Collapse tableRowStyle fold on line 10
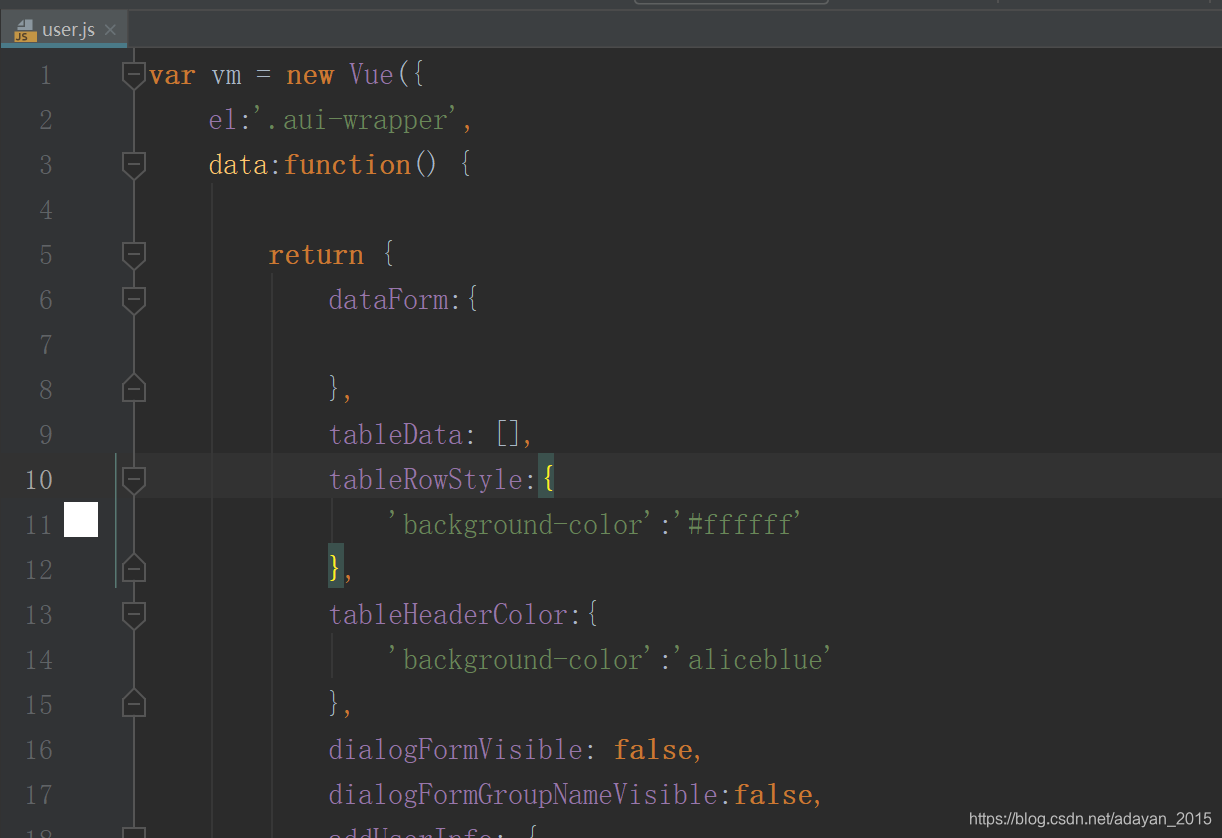 coord(134,480)
